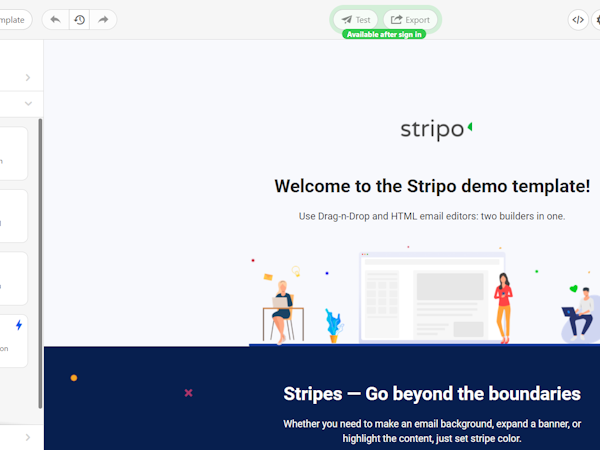Expand the bottom sidebar chevron section
Viewport: 600px width, 450px height.
pos(28,437)
